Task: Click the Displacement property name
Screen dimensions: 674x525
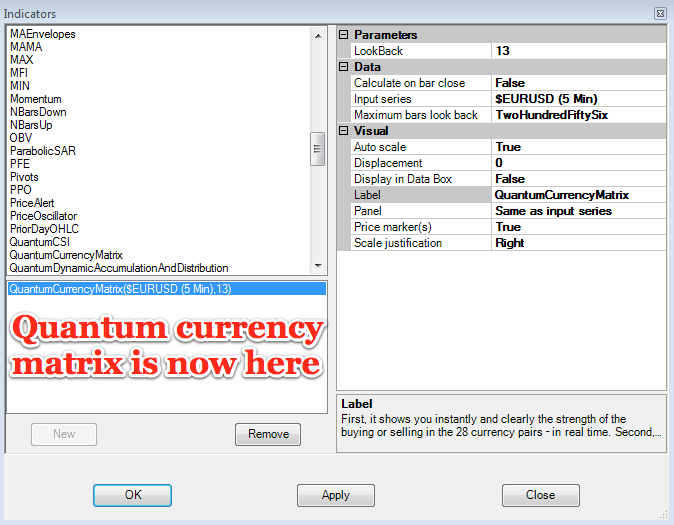Action: 388,163
